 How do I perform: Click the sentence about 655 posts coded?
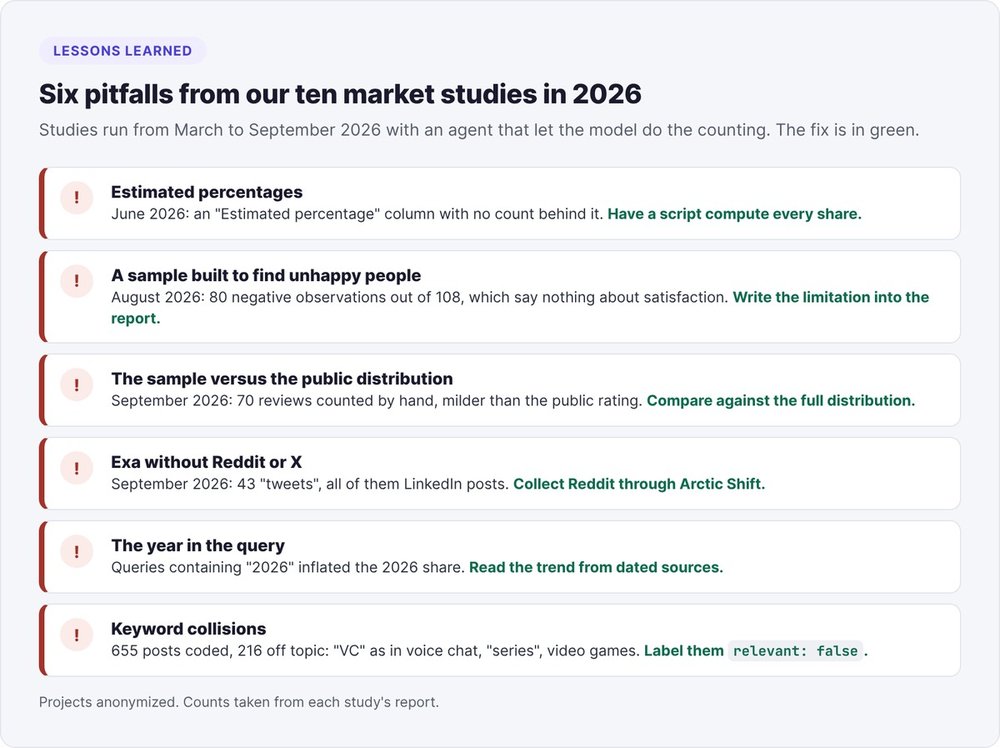[375, 651]
